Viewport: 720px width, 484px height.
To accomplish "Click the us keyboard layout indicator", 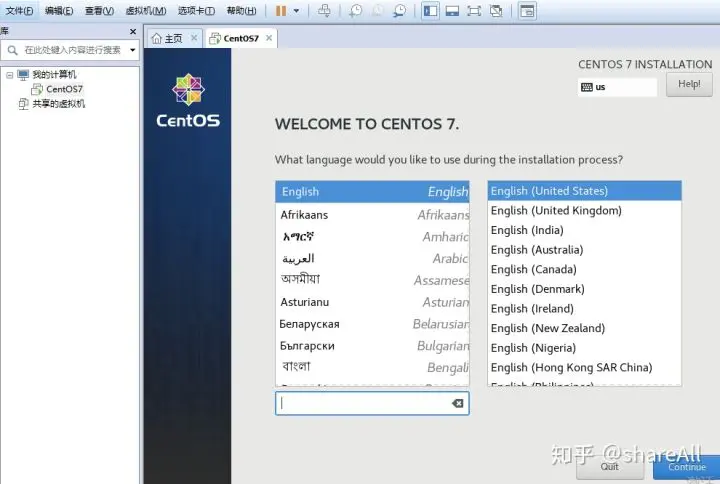I will (x=617, y=87).
